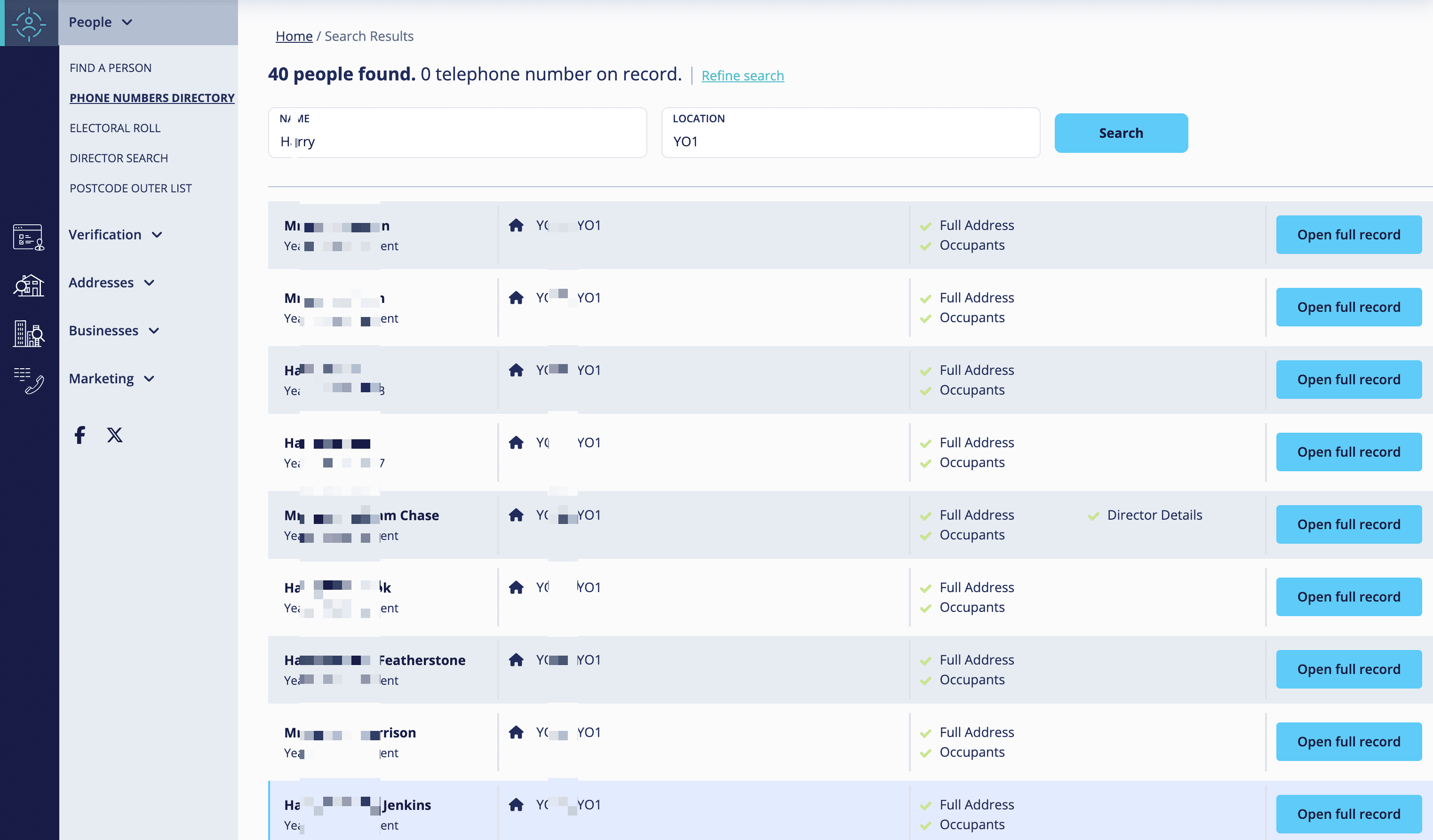Image resolution: width=1433 pixels, height=840 pixels.
Task: Open the Facebook icon
Action: pos(79,435)
